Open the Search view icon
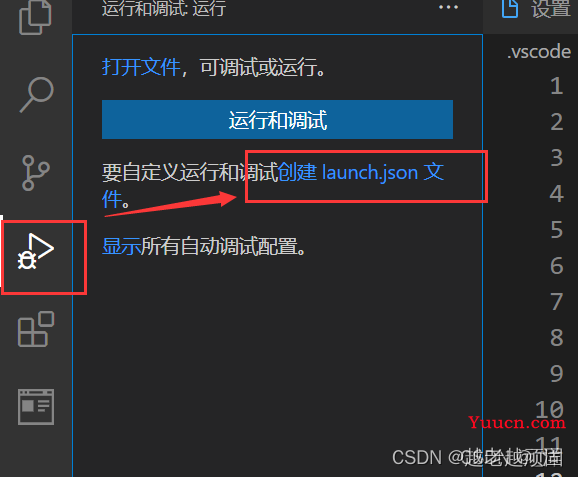The height and width of the screenshot is (477, 578). coord(36,94)
